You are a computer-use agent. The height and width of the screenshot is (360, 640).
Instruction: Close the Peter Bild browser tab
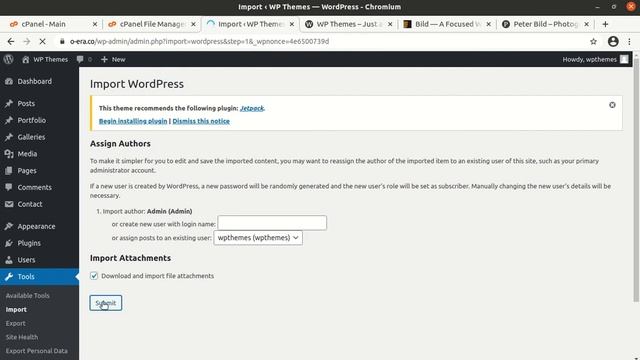click(587, 24)
